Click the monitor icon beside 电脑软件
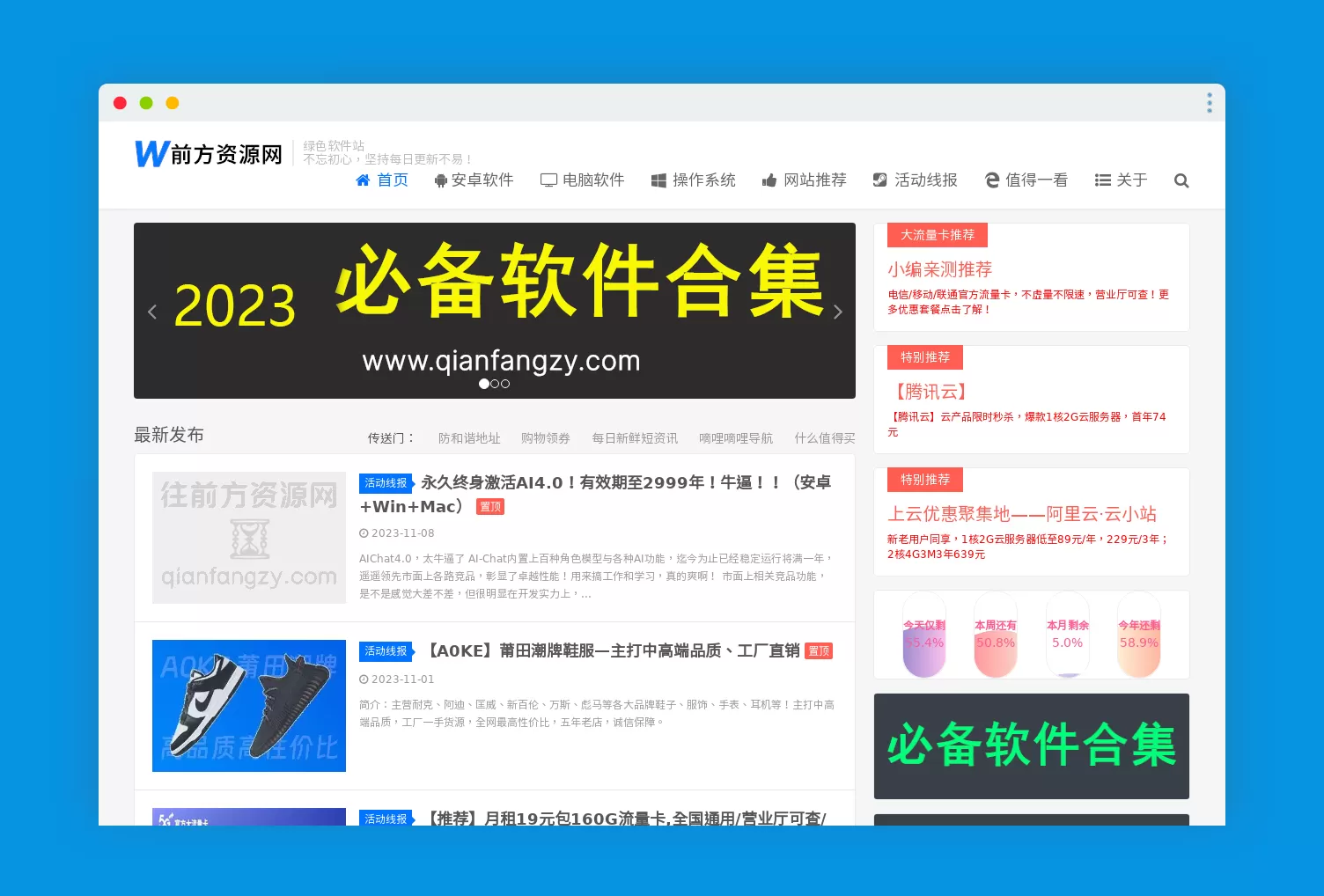The height and width of the screenshot is (896, 1324). (549, 180)
